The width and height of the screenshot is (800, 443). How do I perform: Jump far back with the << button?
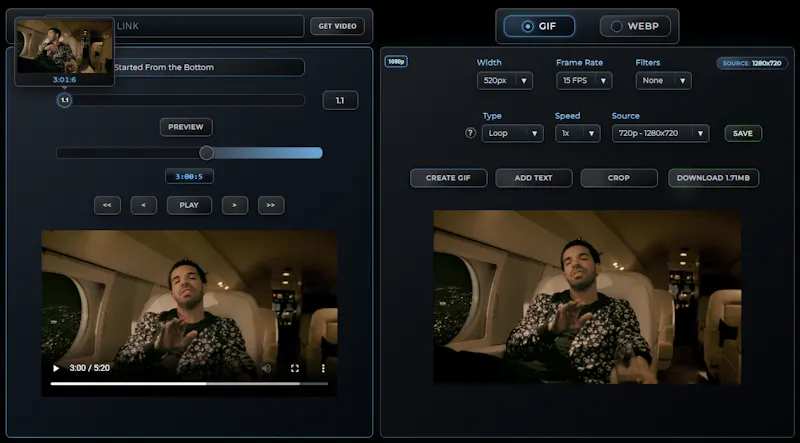pyautogui.click(x=107, y=205)
